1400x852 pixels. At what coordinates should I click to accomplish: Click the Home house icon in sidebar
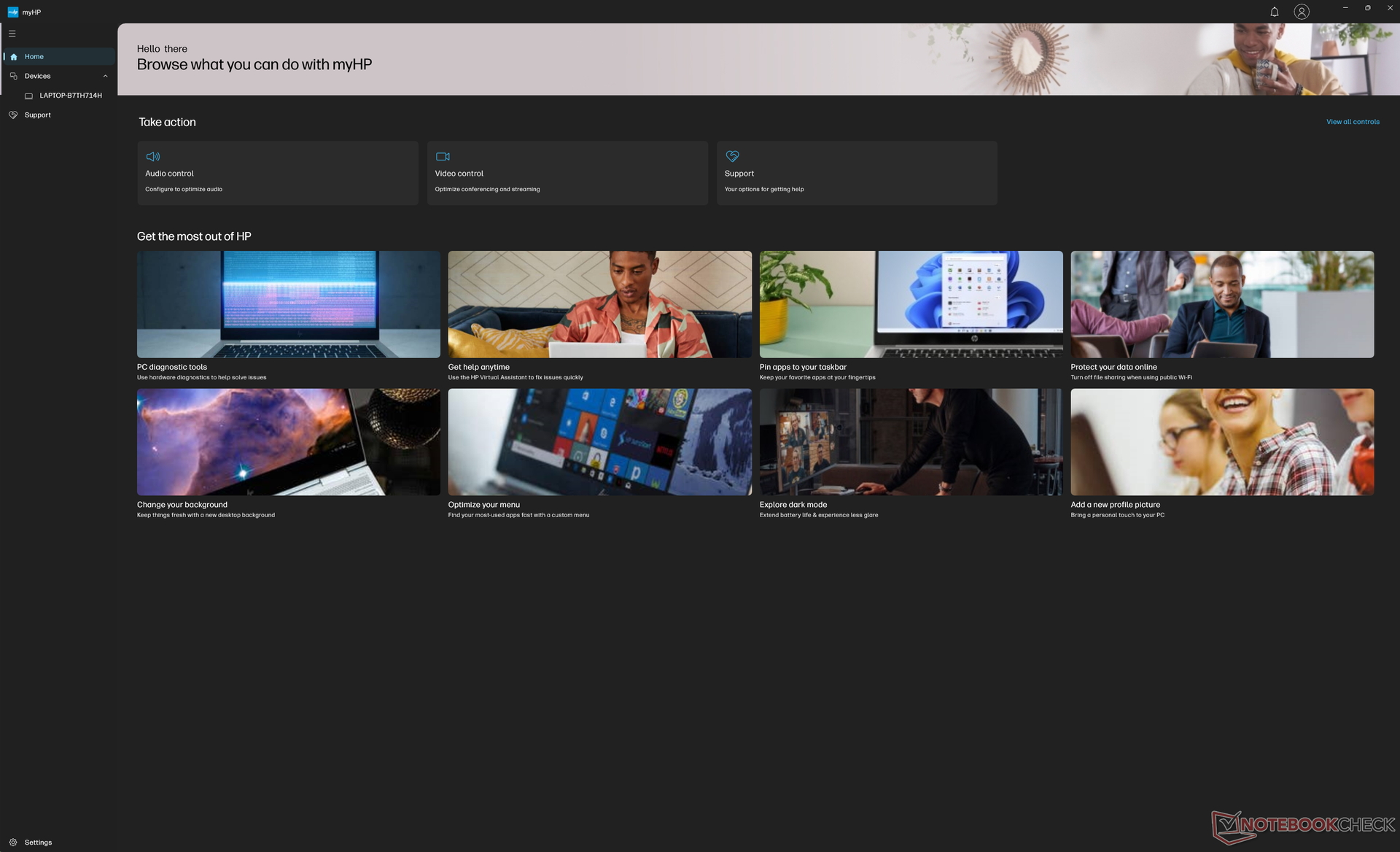tap(14, 57)
